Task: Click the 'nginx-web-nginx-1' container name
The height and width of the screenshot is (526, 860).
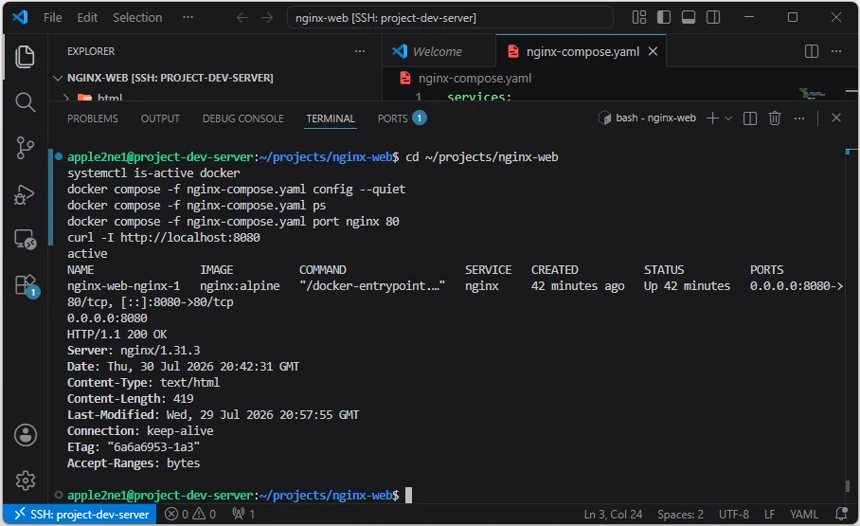Action: [x=123, y=286]
